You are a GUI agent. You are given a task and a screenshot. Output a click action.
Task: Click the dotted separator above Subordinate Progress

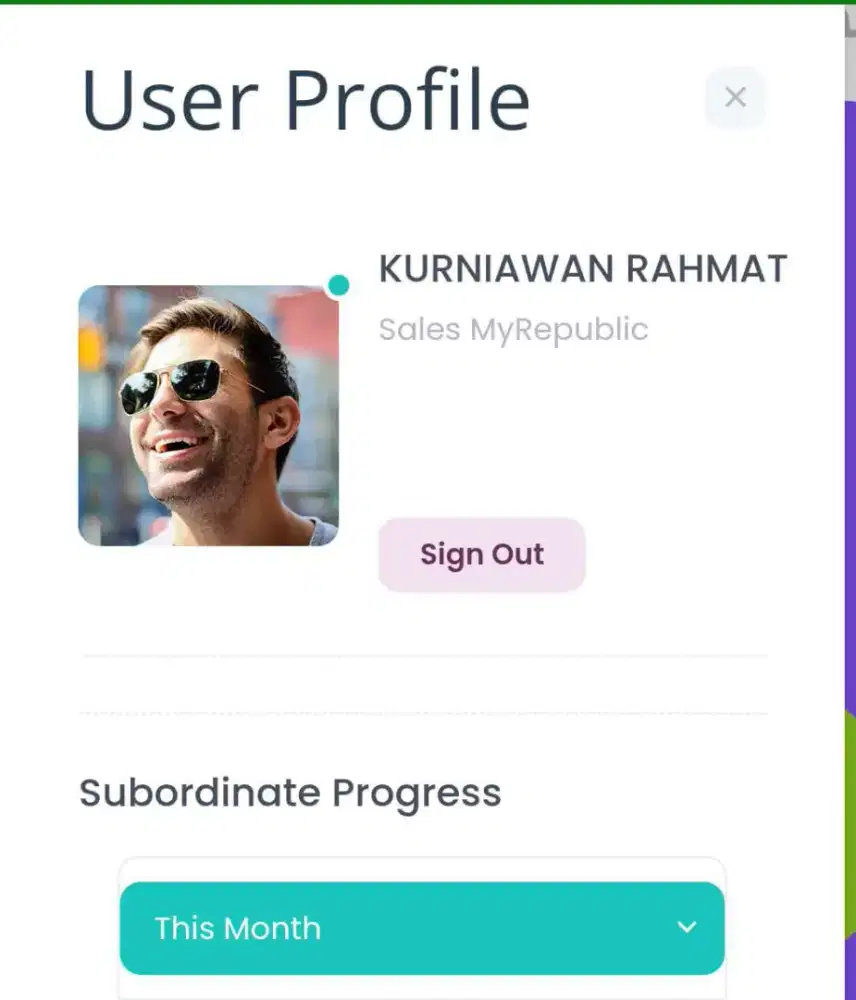point(424,713)
